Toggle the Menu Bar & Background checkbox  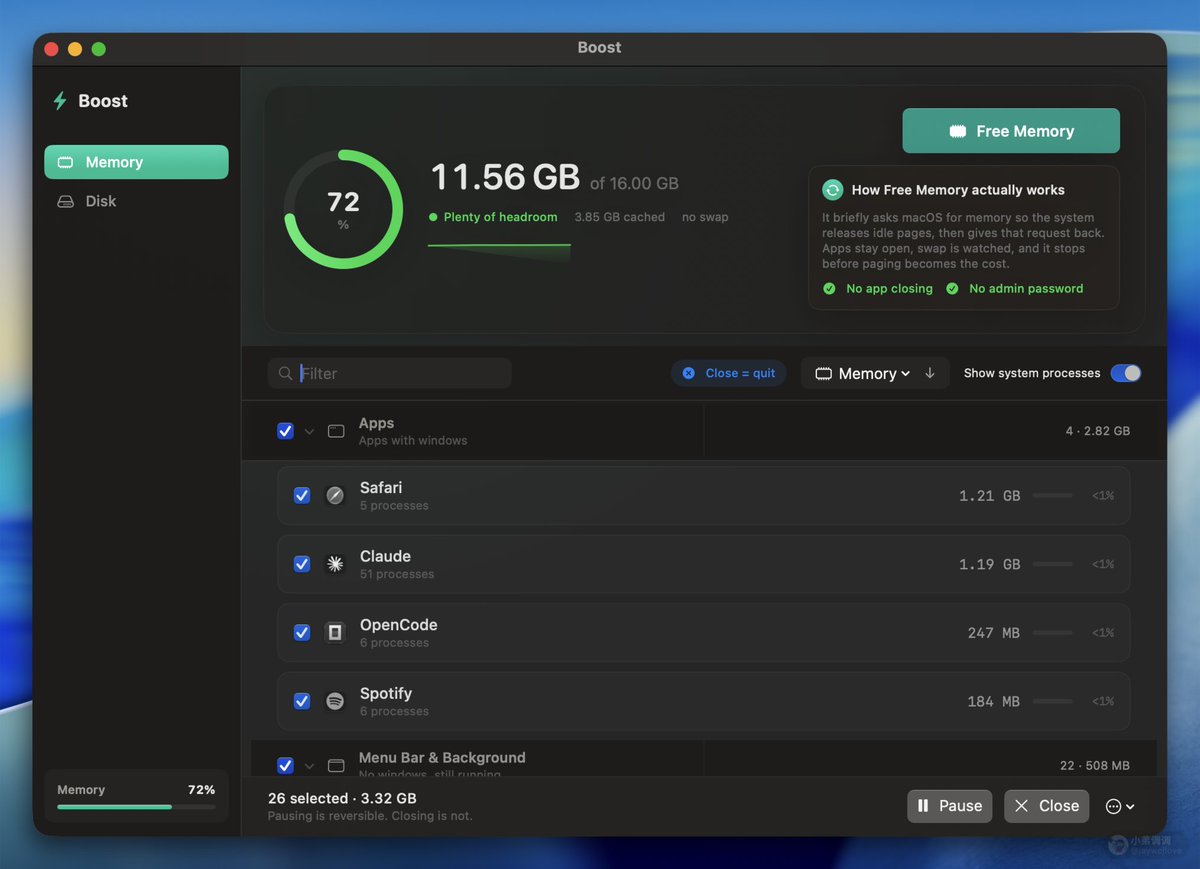click(x=285, y=765)
